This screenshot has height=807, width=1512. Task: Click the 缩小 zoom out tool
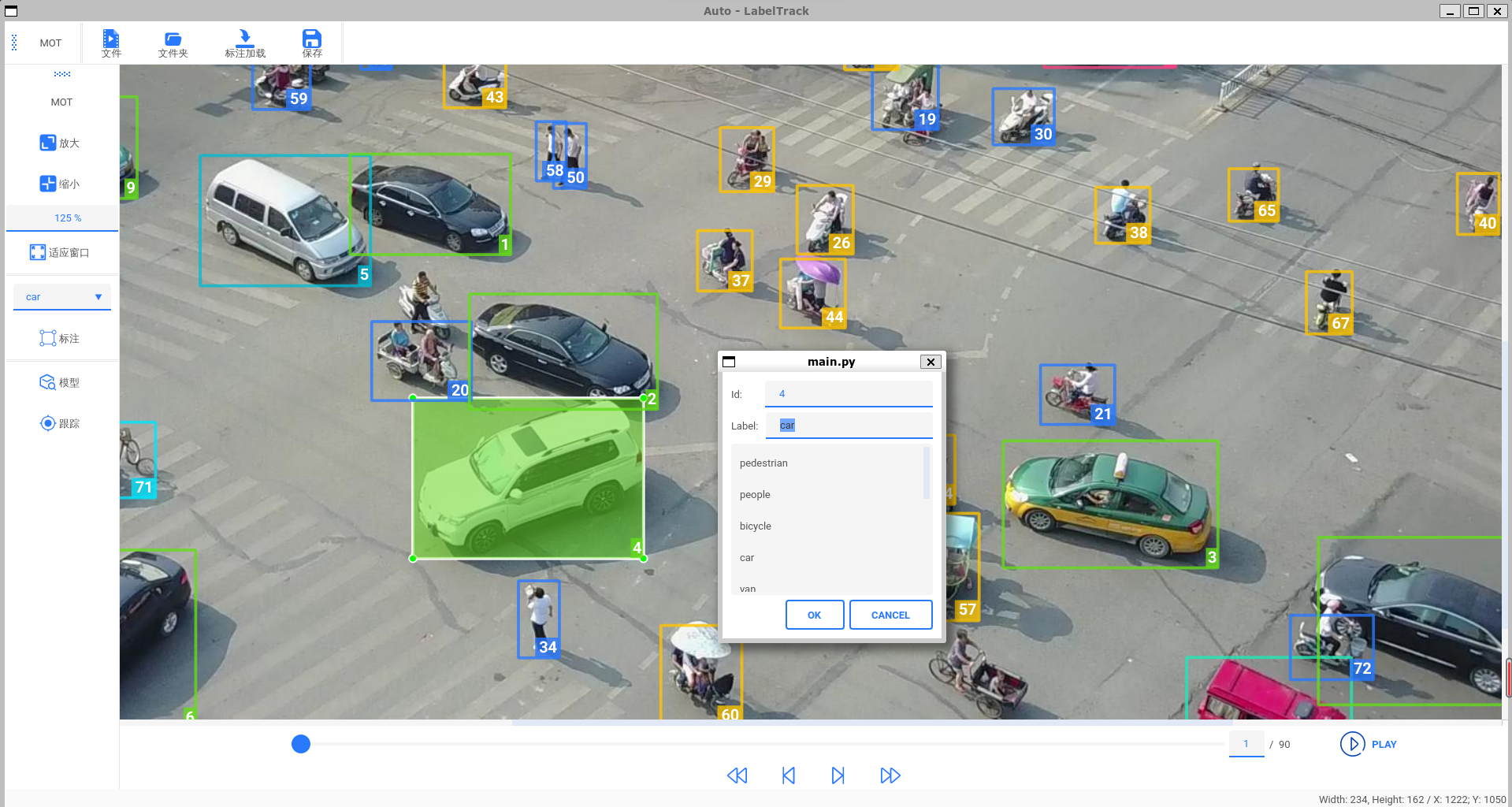60,184
